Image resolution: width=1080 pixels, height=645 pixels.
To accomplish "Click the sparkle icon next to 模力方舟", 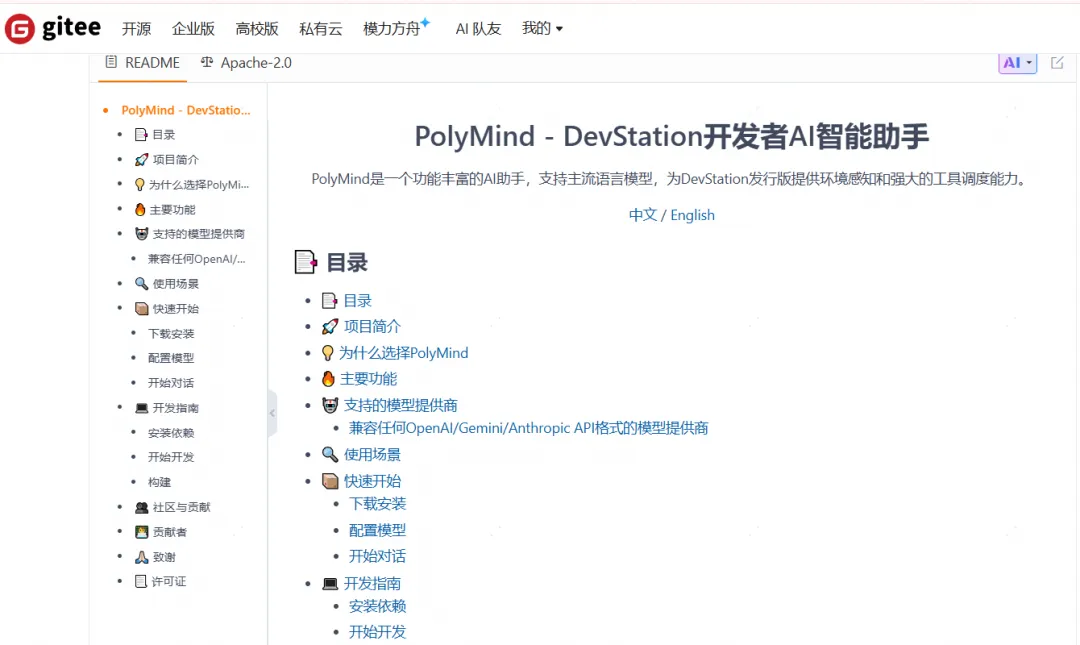I will tap(425, 22).
